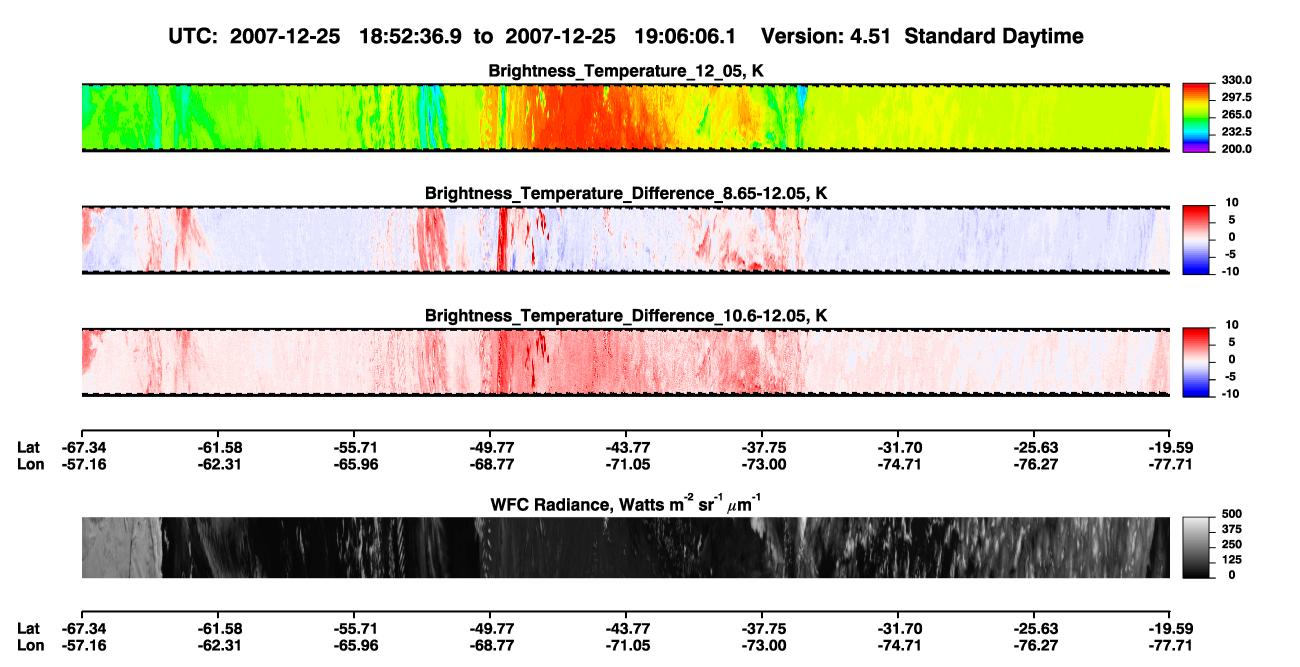Click the grayscale colorbar for WFC Radiance
The height and width of the screenshot is (667, 1300).
(1197, 548)
